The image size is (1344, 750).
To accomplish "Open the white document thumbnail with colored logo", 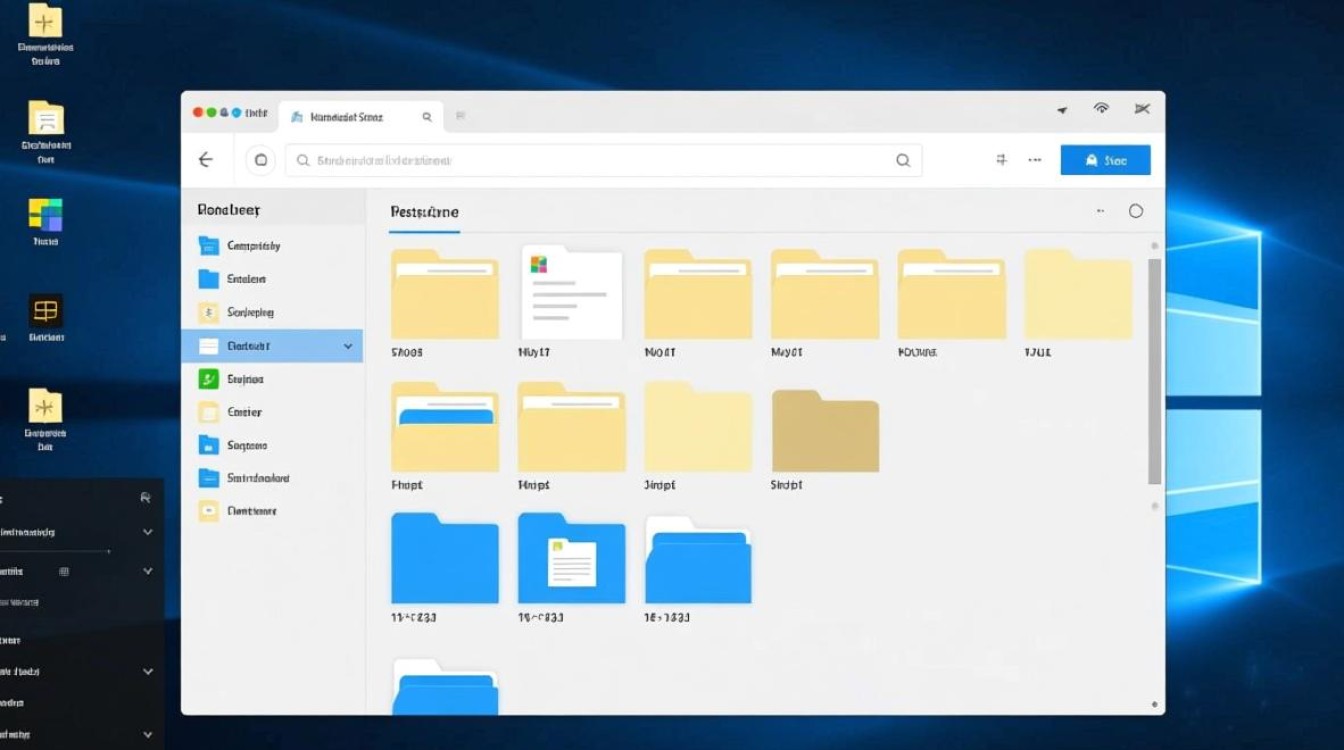I will coord(571,292).
